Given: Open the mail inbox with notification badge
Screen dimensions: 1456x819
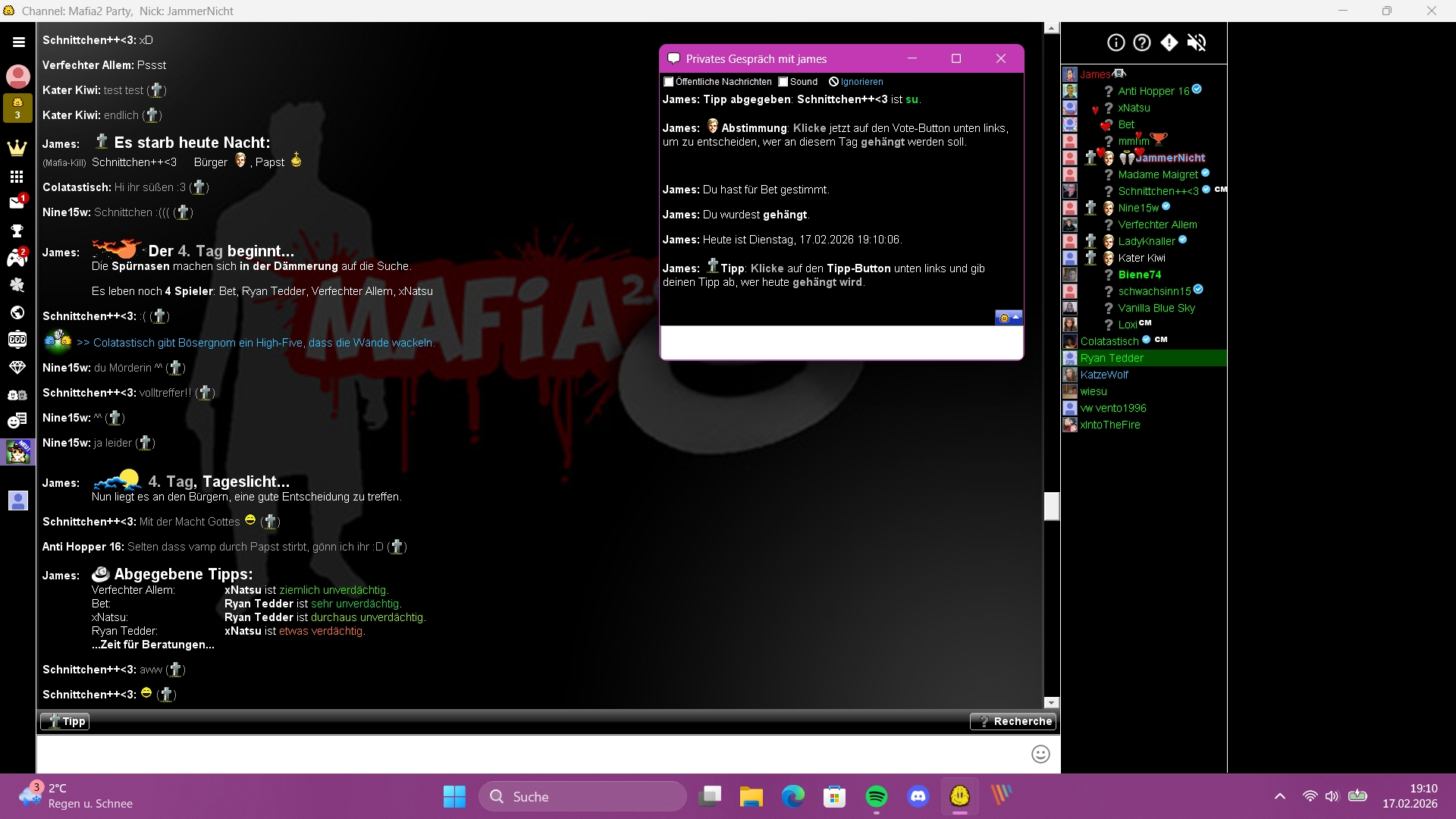Looking at the screenshot, I should click(x=17, y=202).
